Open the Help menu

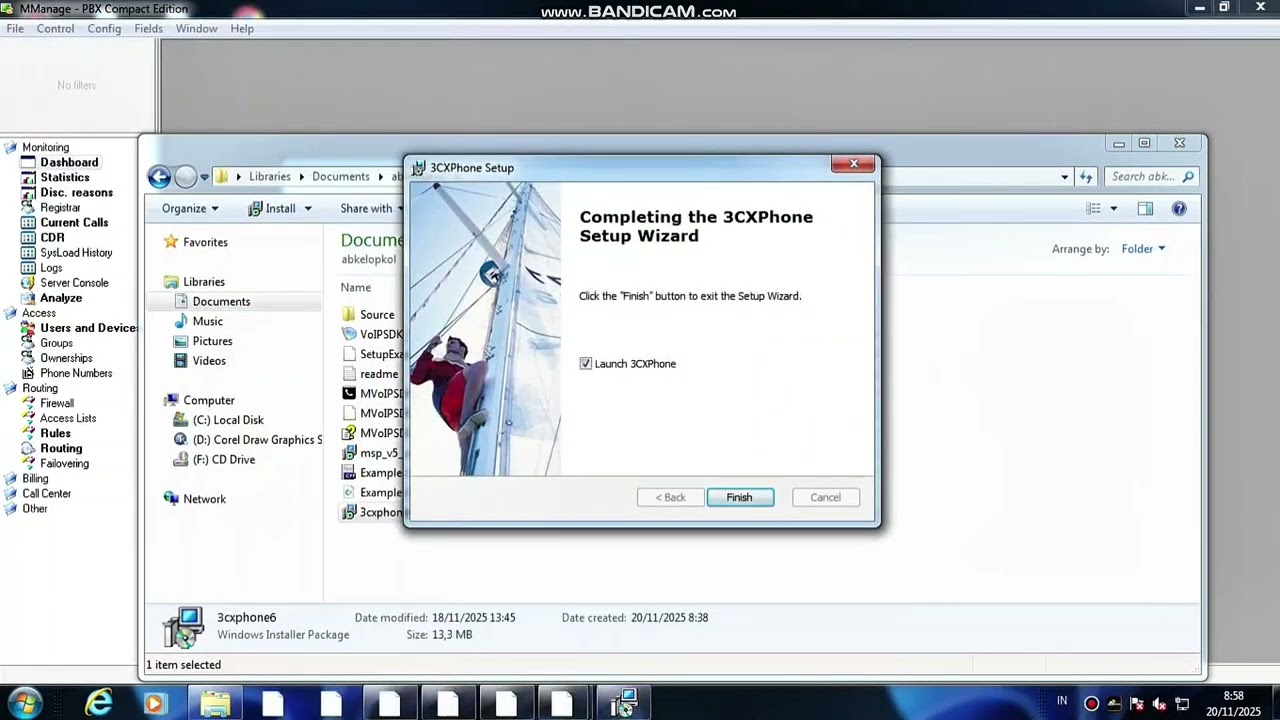pyautogui.click(x=242, y=28)
